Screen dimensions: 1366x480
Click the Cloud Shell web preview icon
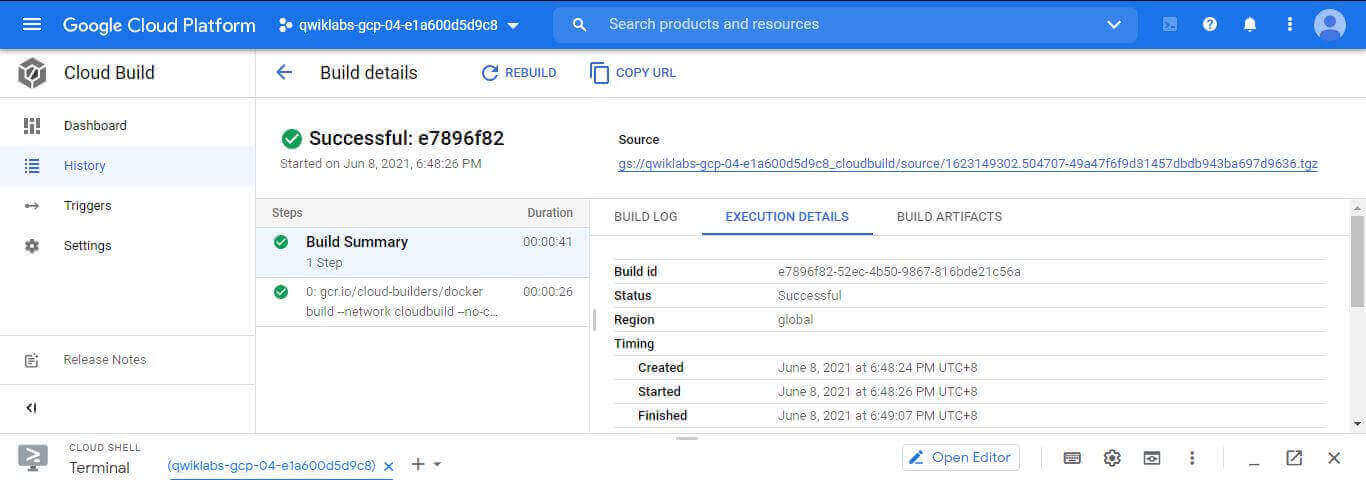coord(1152,458)
